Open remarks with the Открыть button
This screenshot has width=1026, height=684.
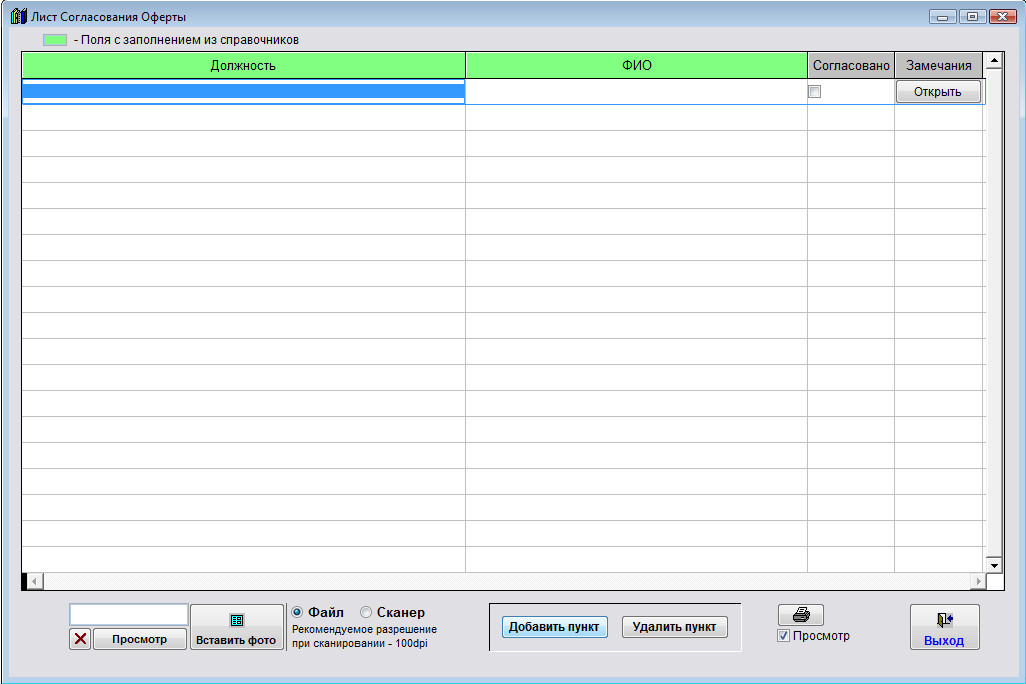point(938,92)
